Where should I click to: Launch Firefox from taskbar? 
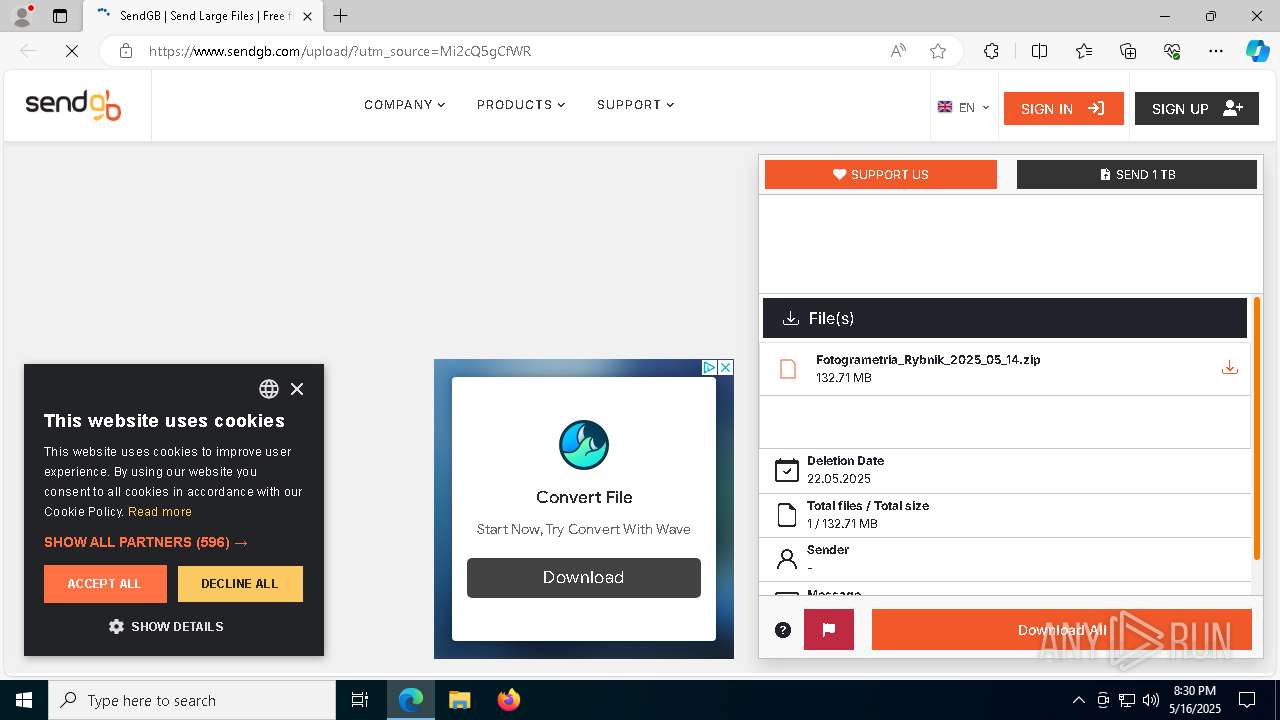(x=509, y=700)
